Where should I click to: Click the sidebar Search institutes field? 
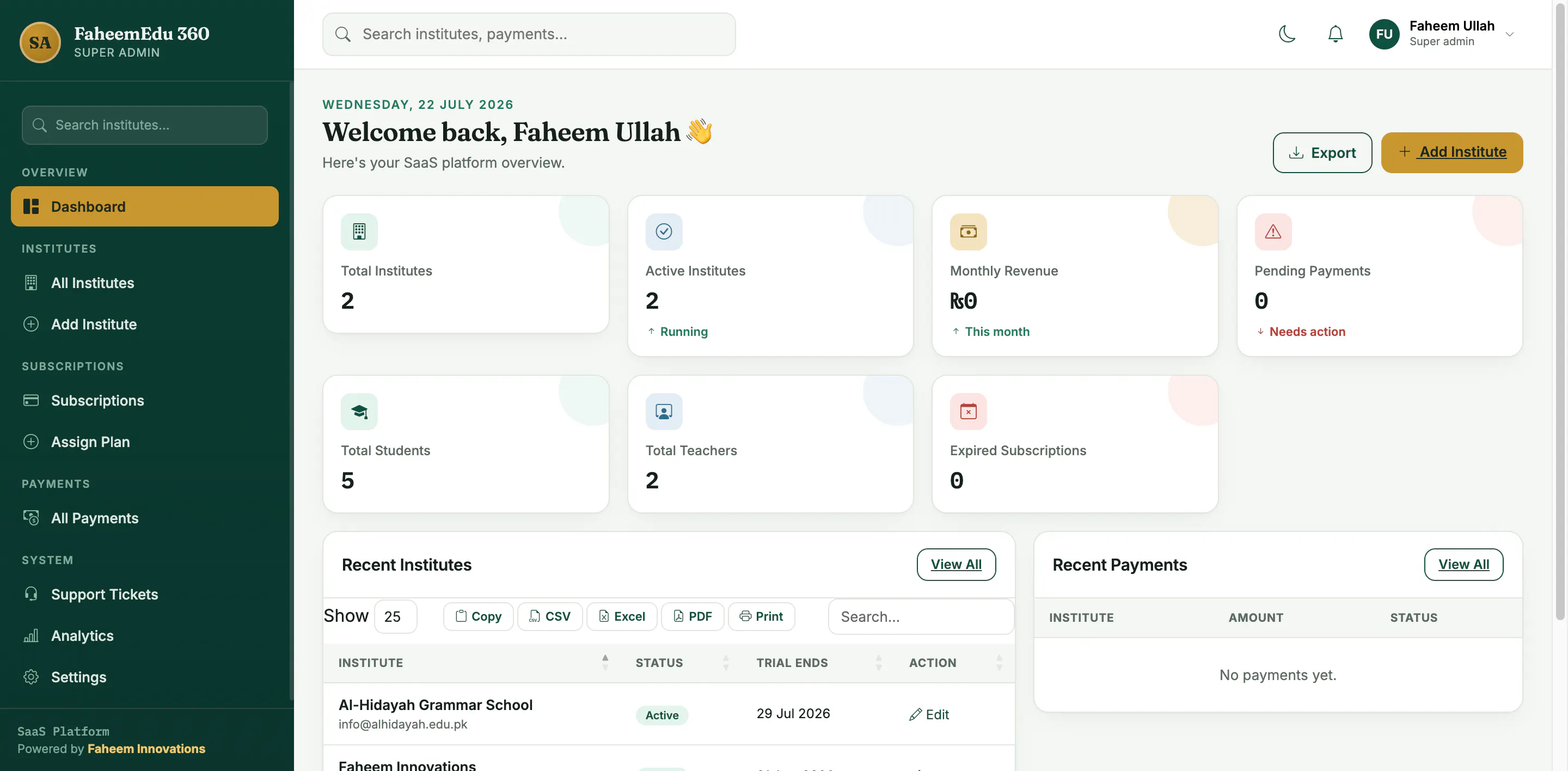click(144, 125)
